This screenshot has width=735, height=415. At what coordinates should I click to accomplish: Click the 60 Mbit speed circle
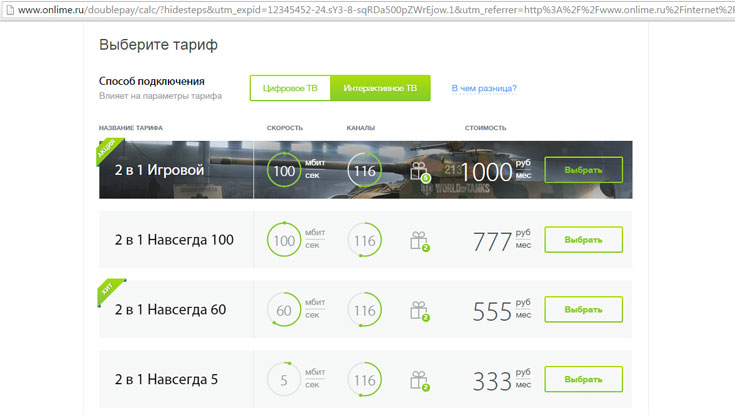[285, 311]
